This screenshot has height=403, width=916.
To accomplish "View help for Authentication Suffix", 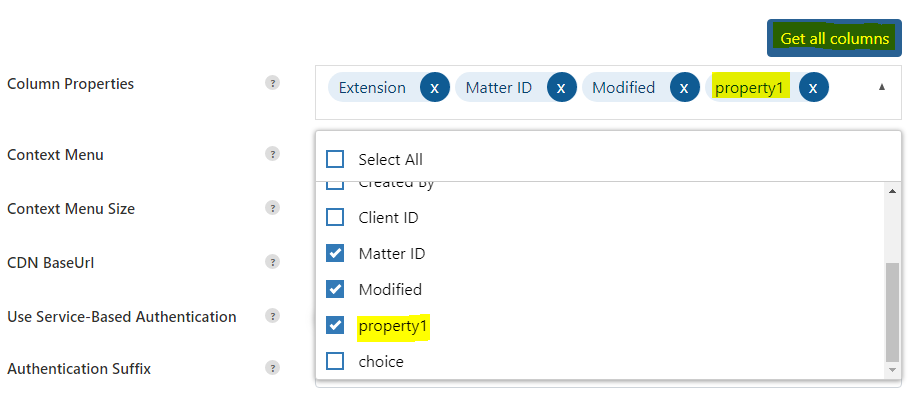I will point(272,368).
